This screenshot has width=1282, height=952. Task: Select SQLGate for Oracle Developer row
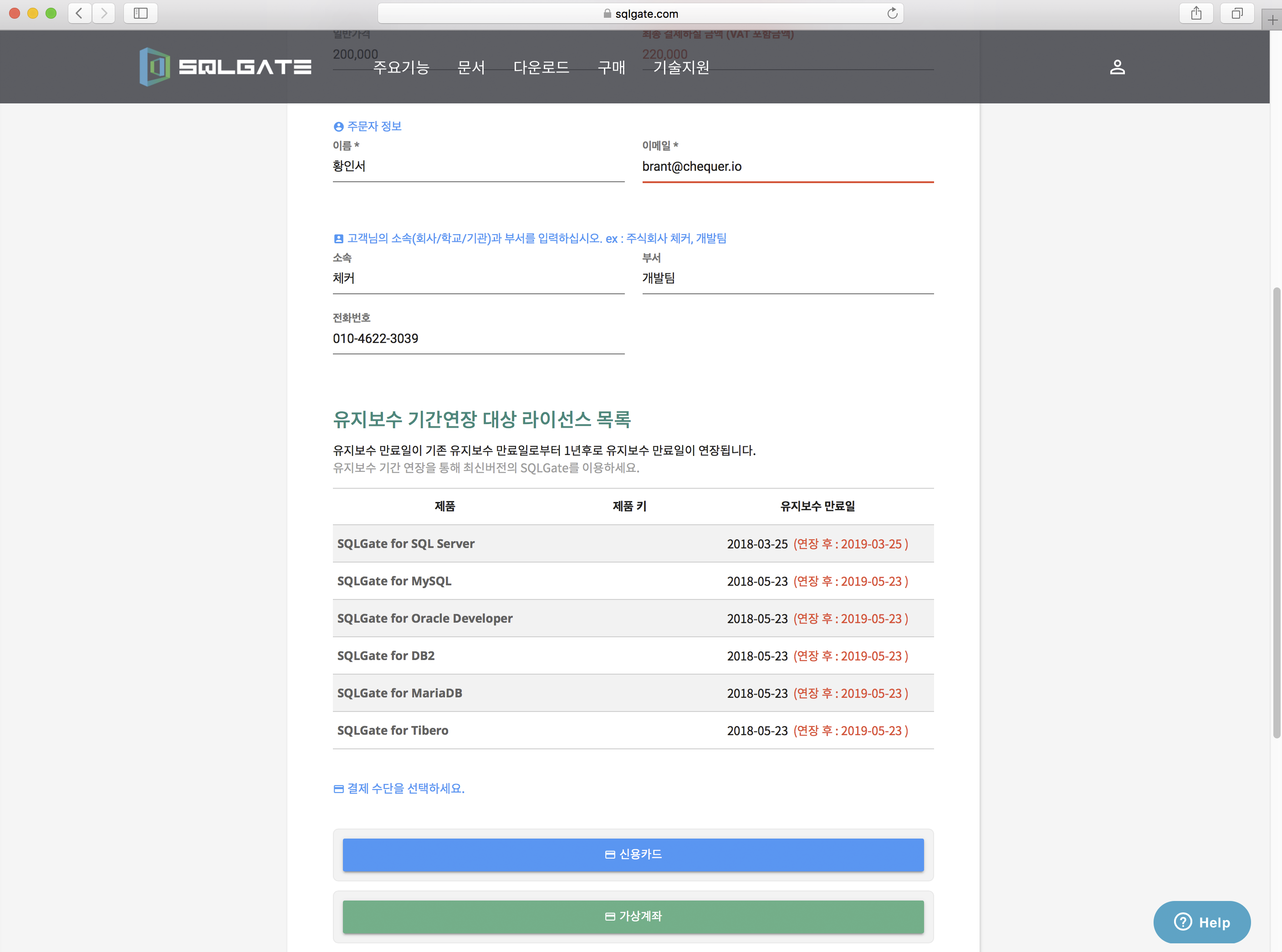coord(633,618)
